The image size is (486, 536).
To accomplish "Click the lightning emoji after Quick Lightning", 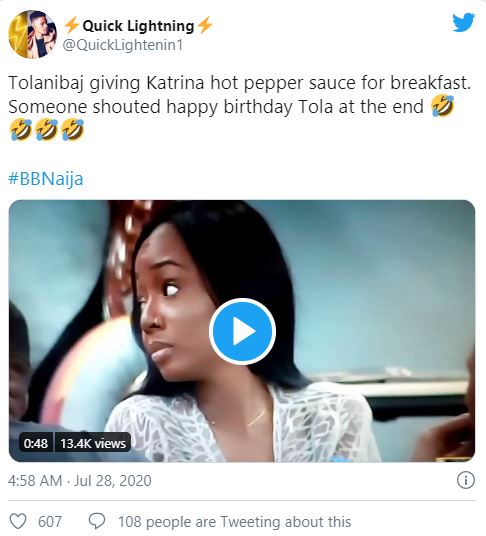I will tap(205, 26).
